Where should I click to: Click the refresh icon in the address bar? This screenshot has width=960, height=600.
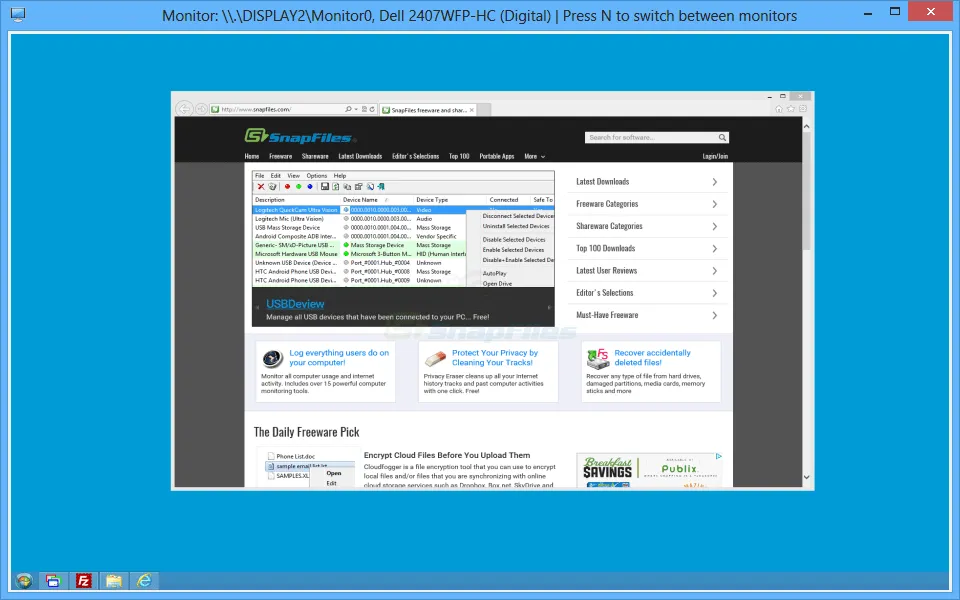click(x=372, y=109)
